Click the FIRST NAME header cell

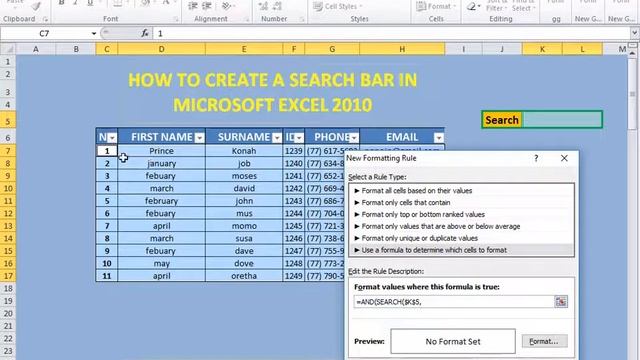pos(161,137)
